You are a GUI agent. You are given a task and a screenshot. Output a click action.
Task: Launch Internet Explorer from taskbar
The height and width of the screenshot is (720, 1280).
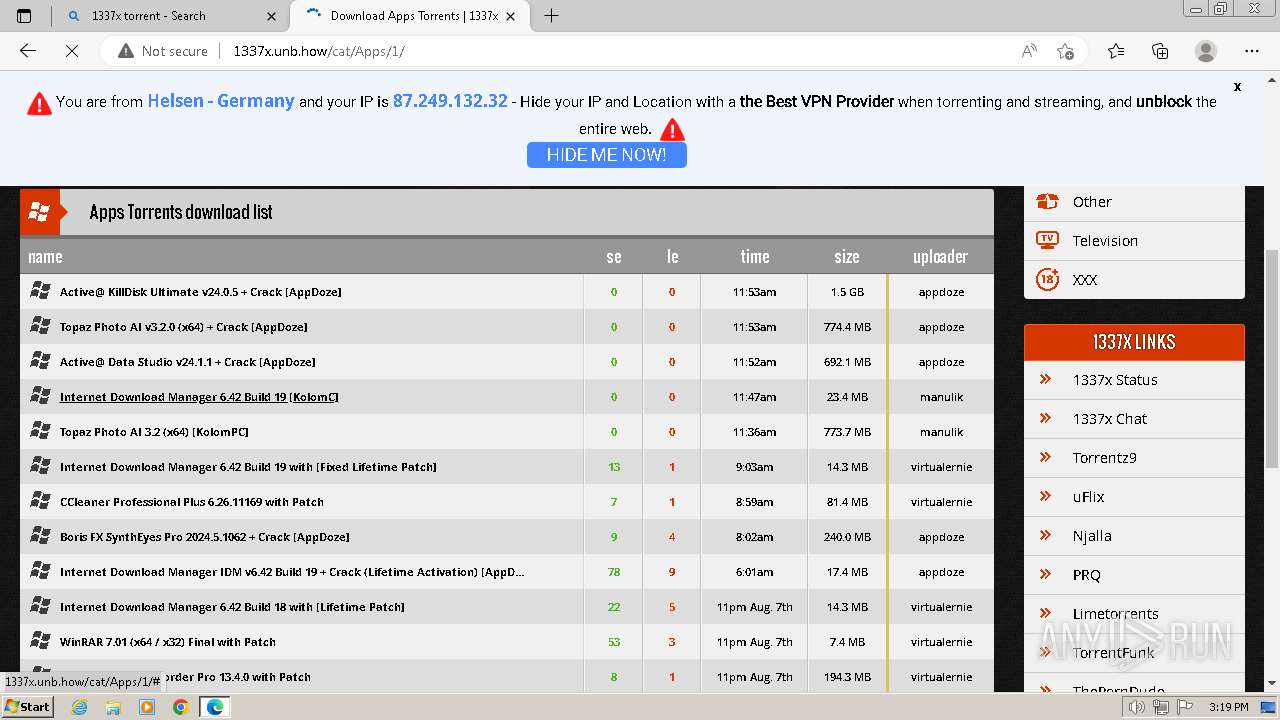coord(80,707)
